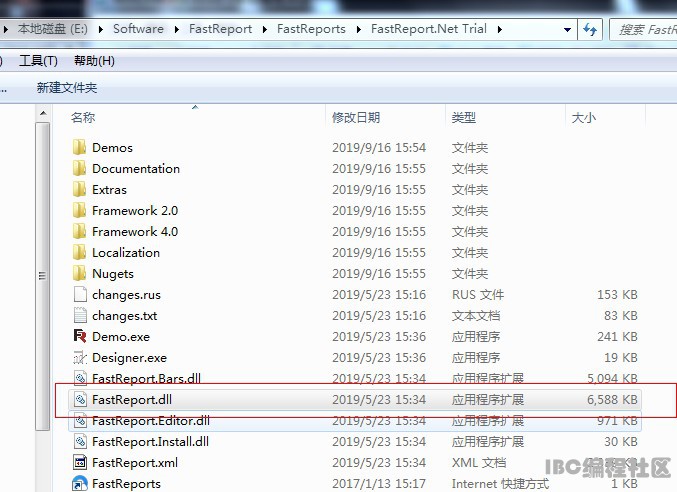The image size is (677, 492).
Task: Open the Demos folder icon
Action: pos(79,148)
